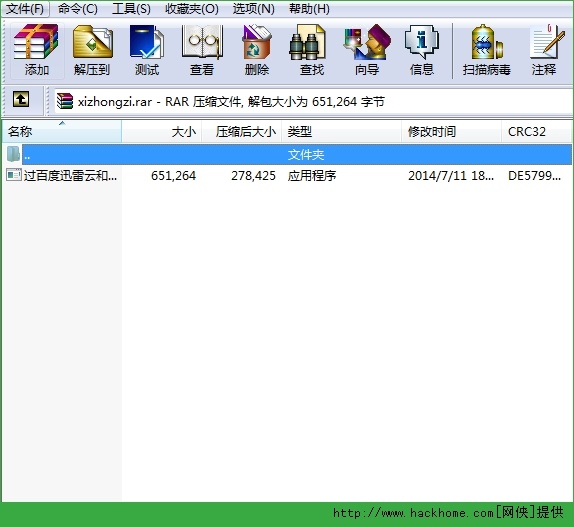Viewport: 574px width, 527px height.
Task: Select the '..' parent folder row
Action: coord(297,154)
